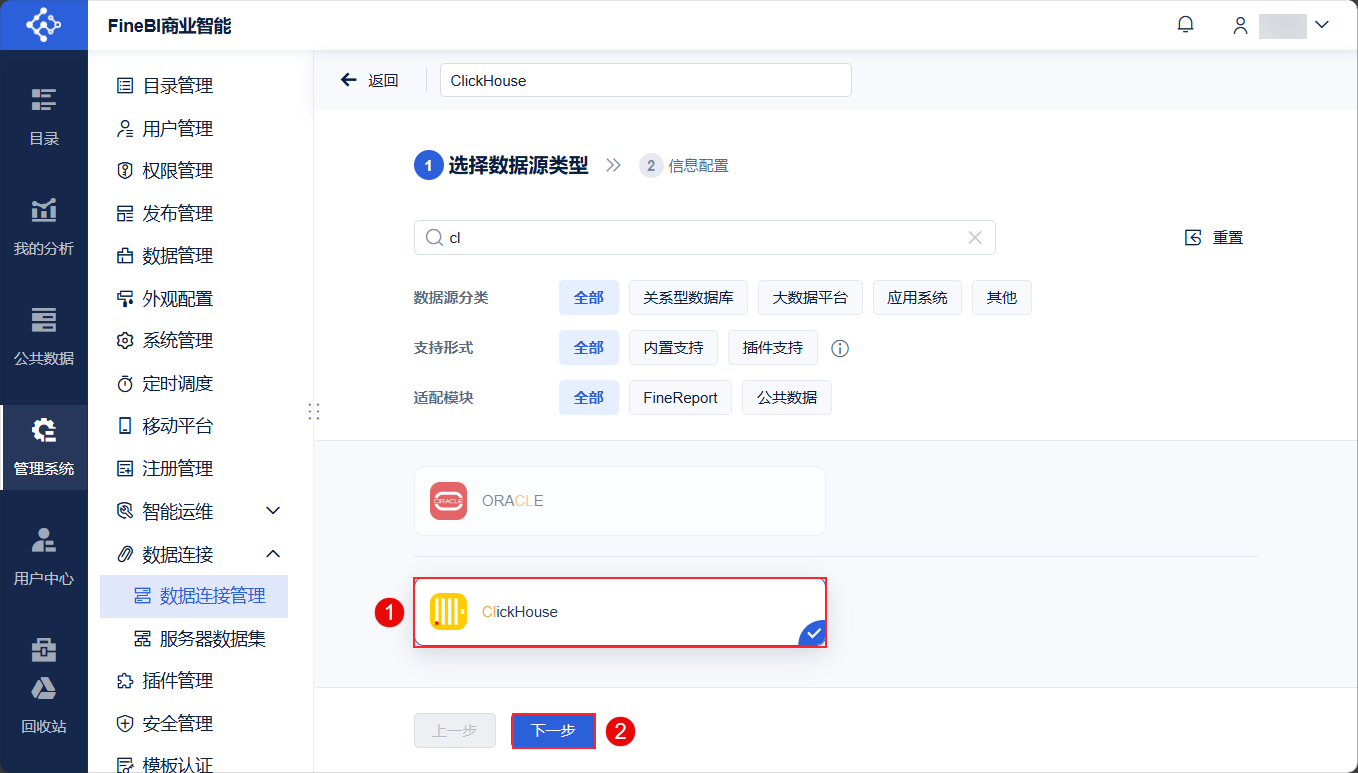This screenshot has width=1358, height=773.
Task: Select 数据连接管理 submenu item
Action: 194,596
